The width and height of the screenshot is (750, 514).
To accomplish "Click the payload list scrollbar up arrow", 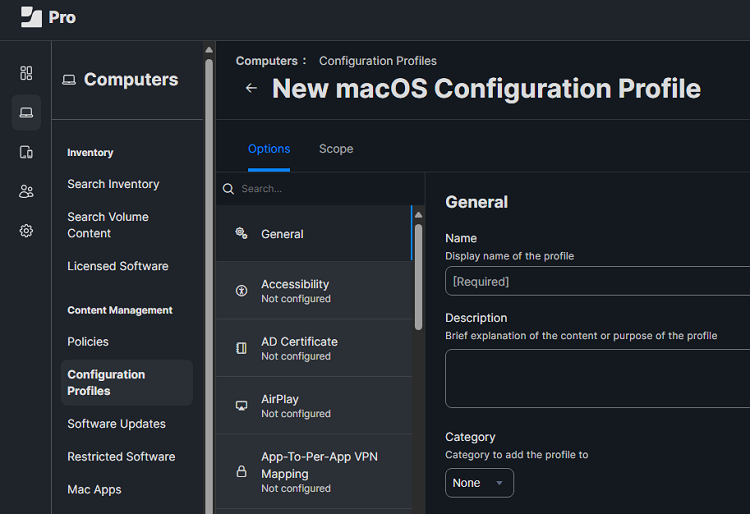I will pyautogui.click(x=418, y=214).
